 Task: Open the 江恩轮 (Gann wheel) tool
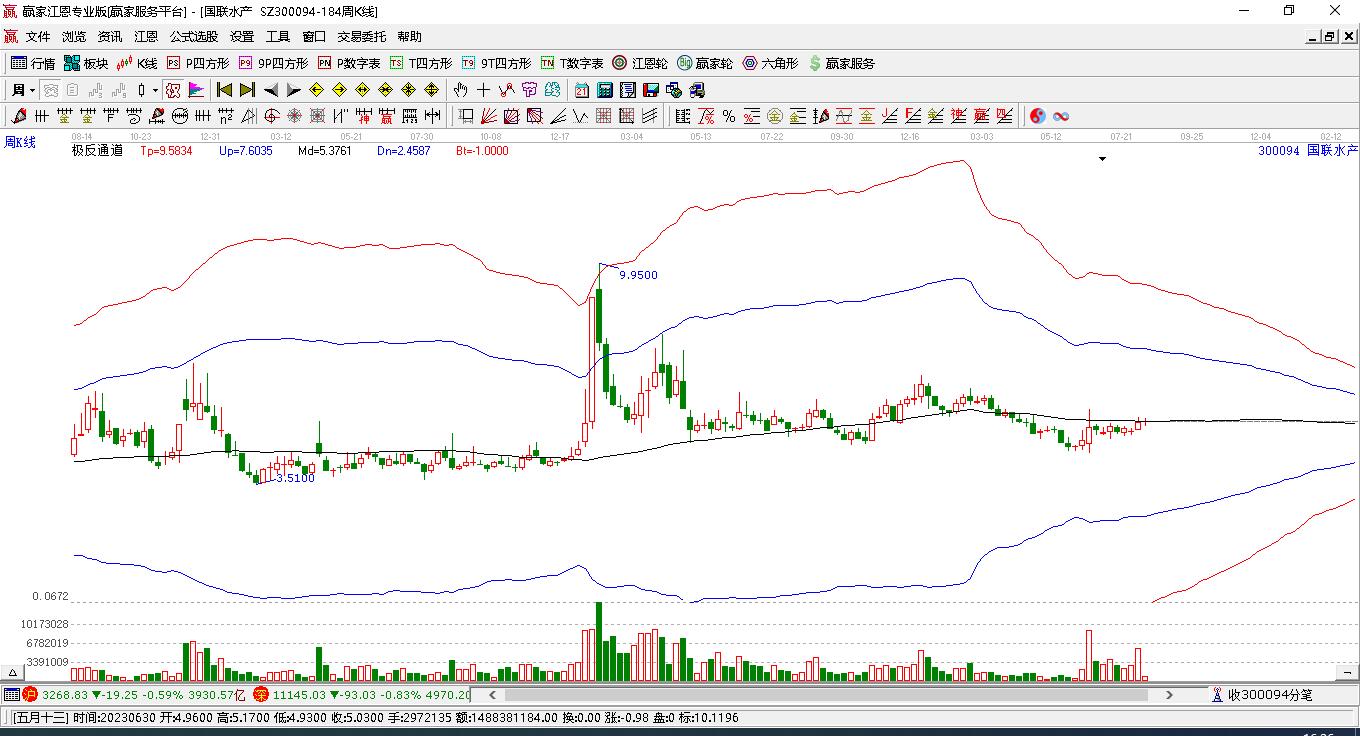(x=640, y=63)
